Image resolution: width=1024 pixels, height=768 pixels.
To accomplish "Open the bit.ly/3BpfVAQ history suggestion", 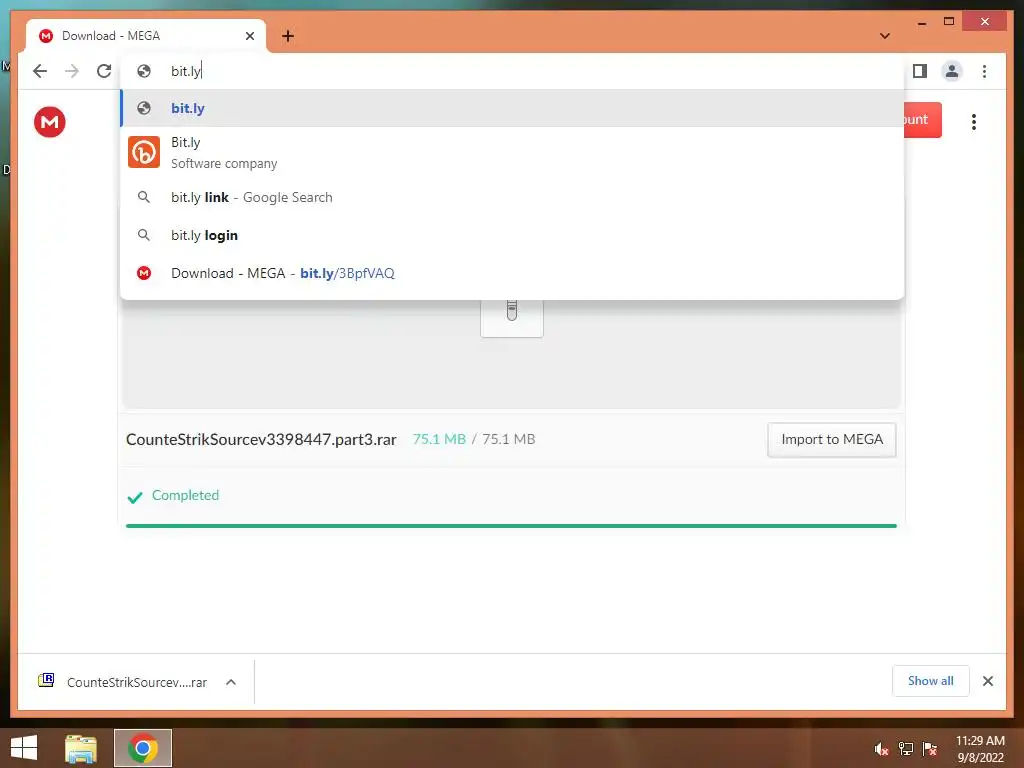I will click(513, 273).
